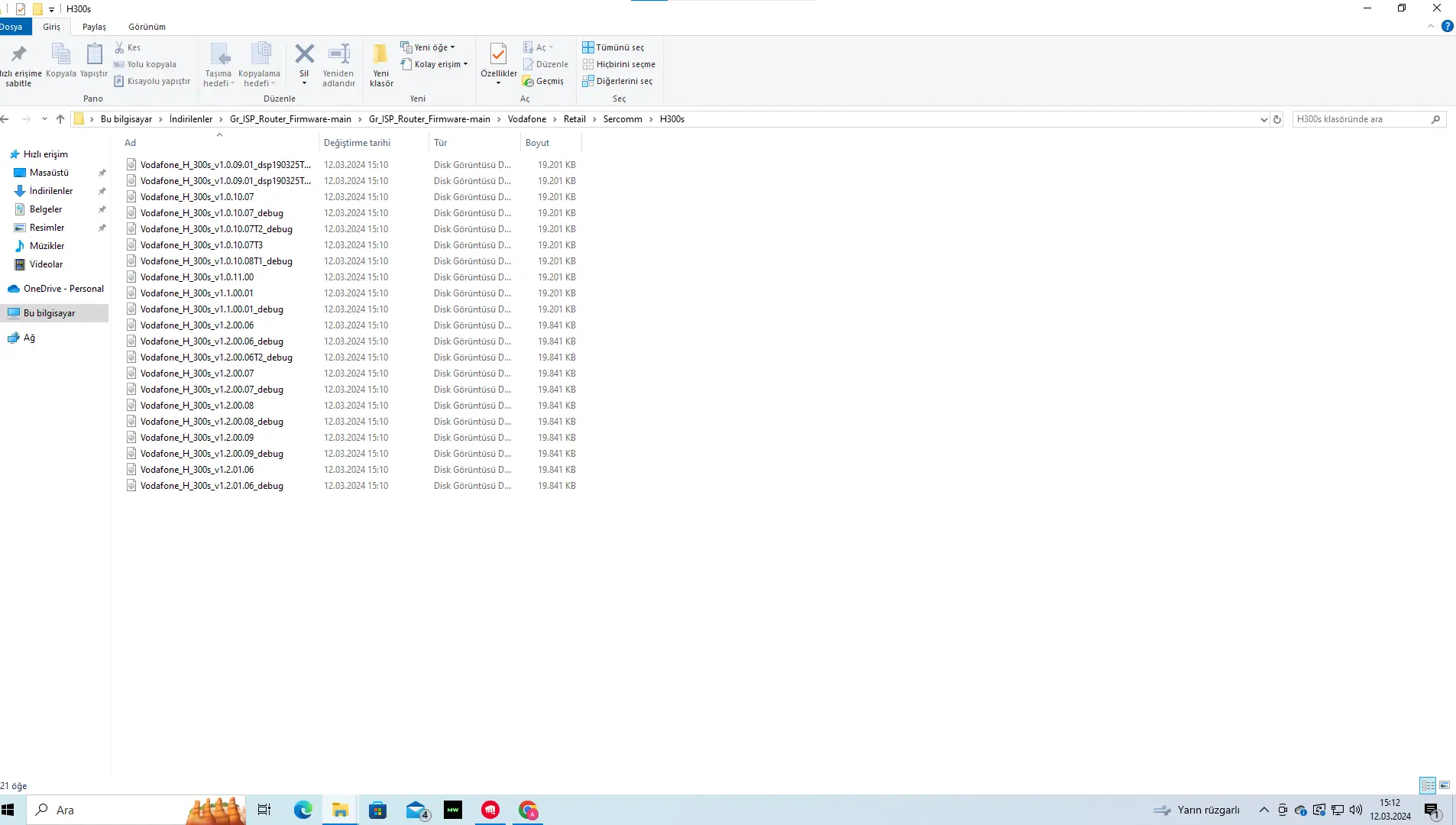Switch to large icons view button
Screen dimensions: 1456x825
click(x=1445, y=785)
